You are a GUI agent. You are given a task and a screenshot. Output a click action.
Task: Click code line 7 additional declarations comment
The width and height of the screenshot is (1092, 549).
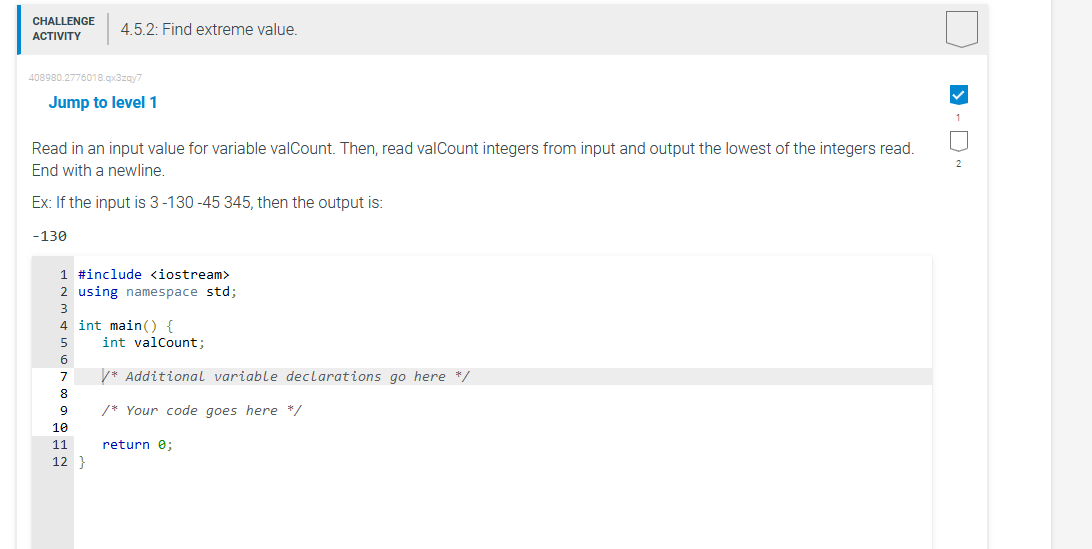pos(286,377)
